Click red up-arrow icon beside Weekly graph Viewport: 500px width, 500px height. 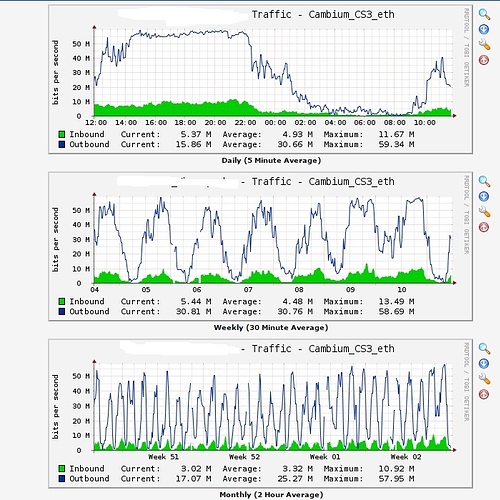point(484,227)
